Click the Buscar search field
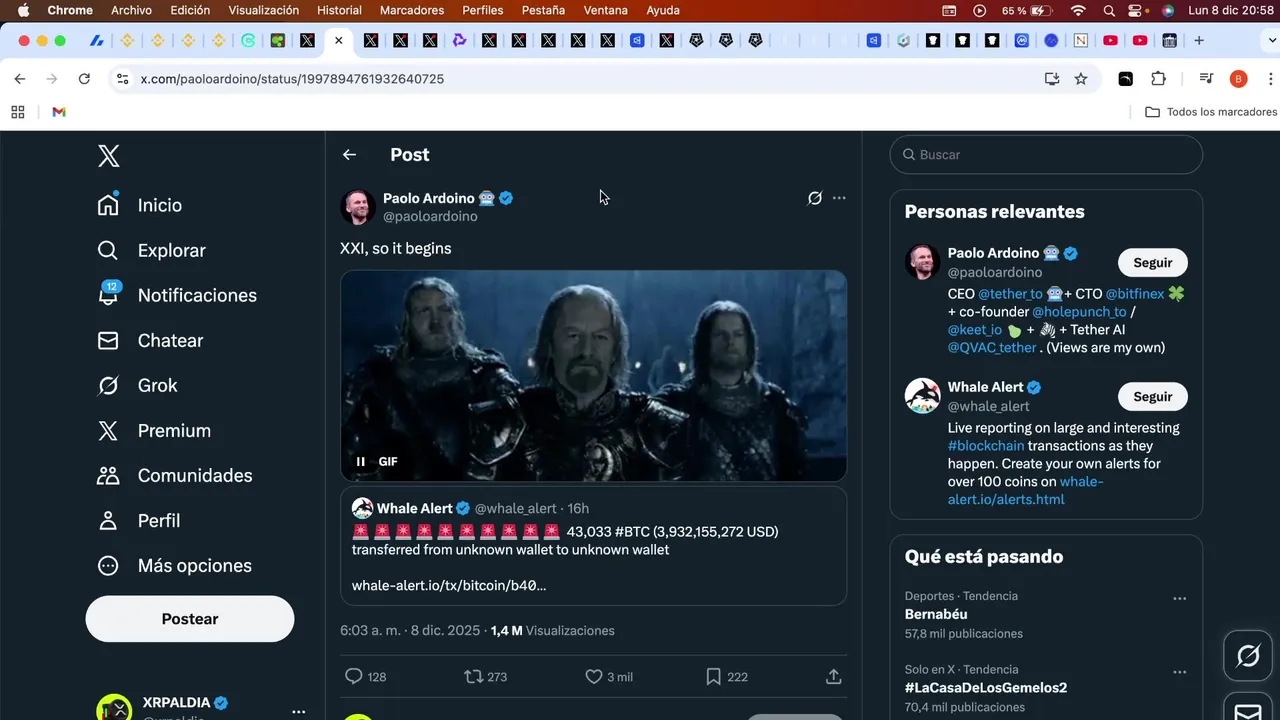 pyautogui.click(x=1046, y=155)
